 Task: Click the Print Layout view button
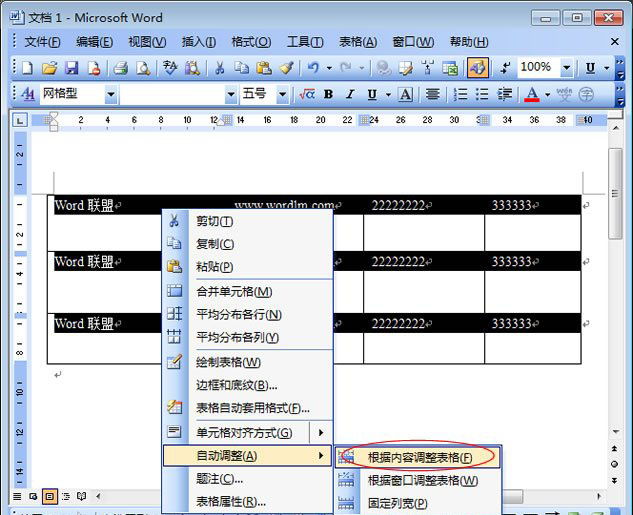coord(50,496)
